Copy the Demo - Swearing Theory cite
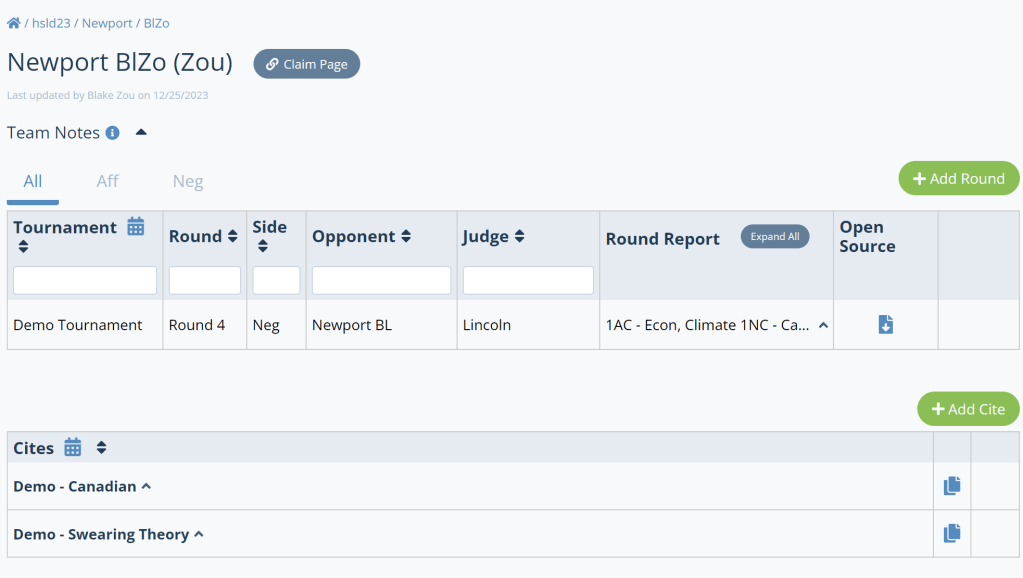 (952, 534)
